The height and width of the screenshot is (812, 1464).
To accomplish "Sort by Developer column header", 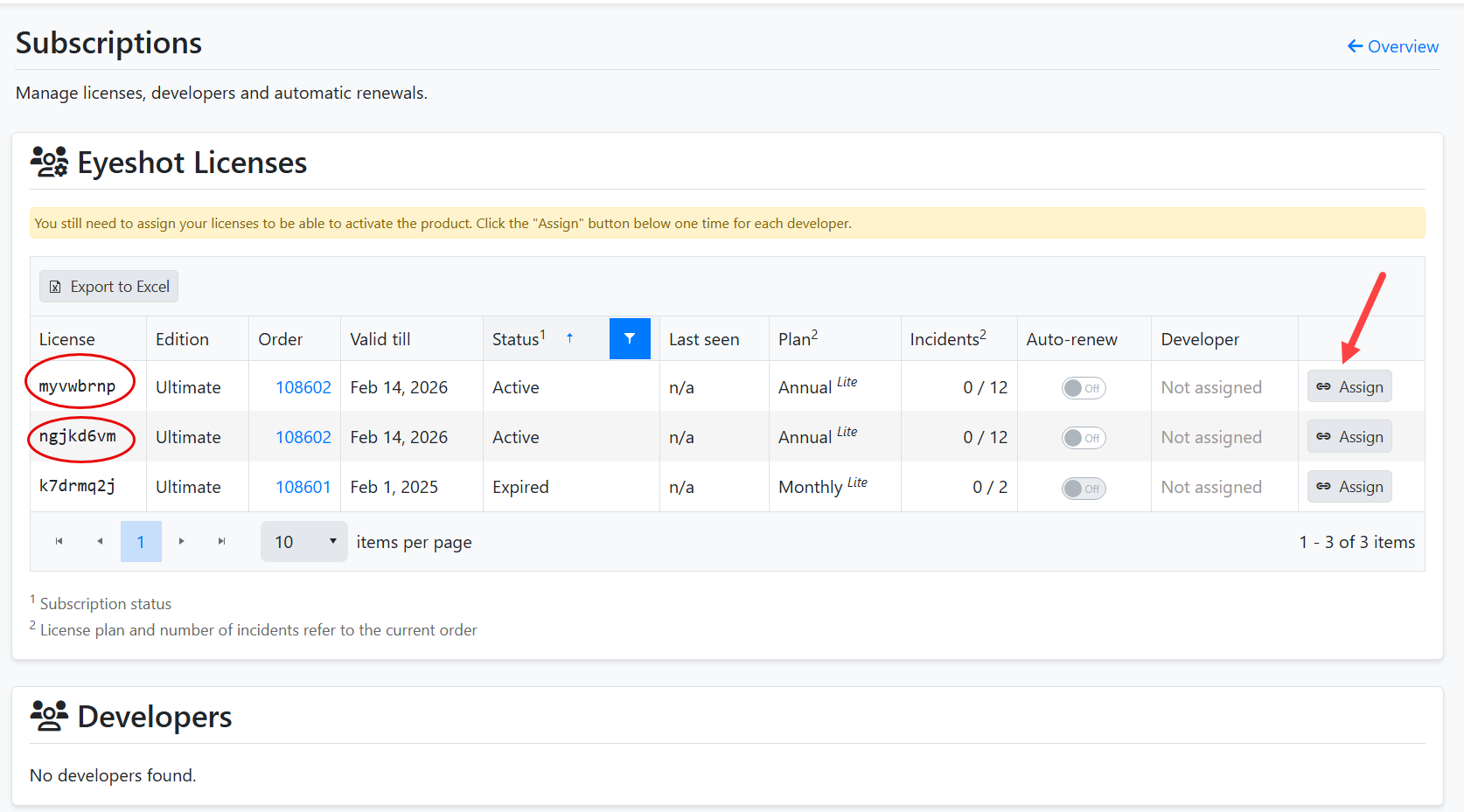I will [x=1200, y=339].
